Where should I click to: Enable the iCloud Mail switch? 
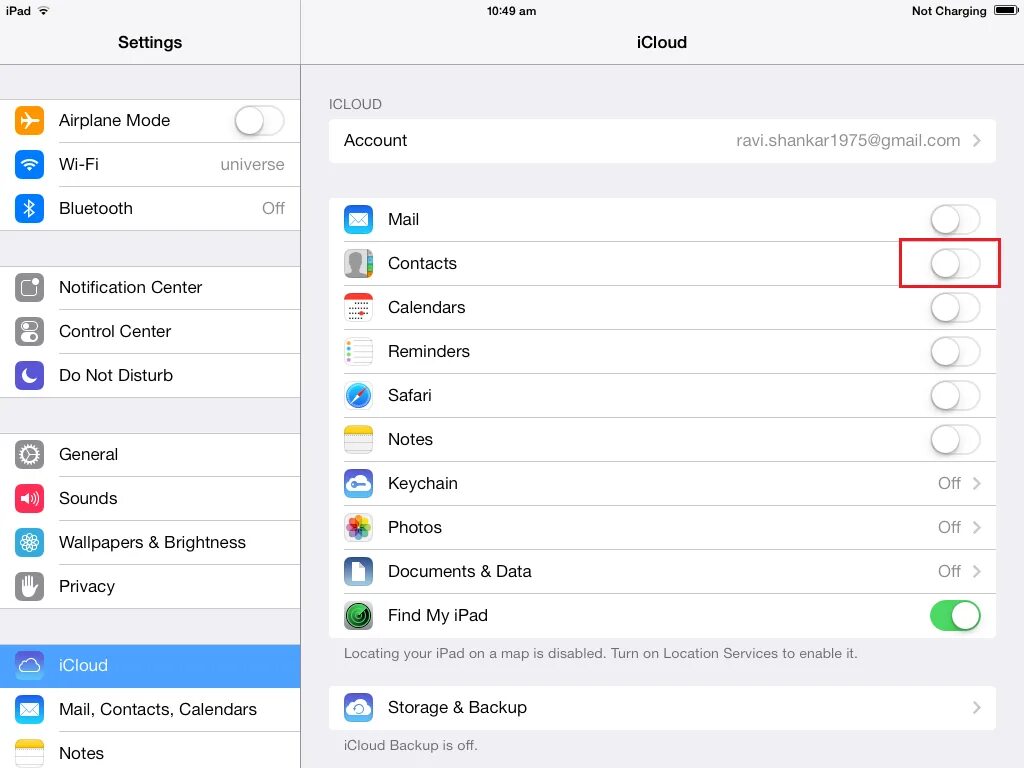955,219
